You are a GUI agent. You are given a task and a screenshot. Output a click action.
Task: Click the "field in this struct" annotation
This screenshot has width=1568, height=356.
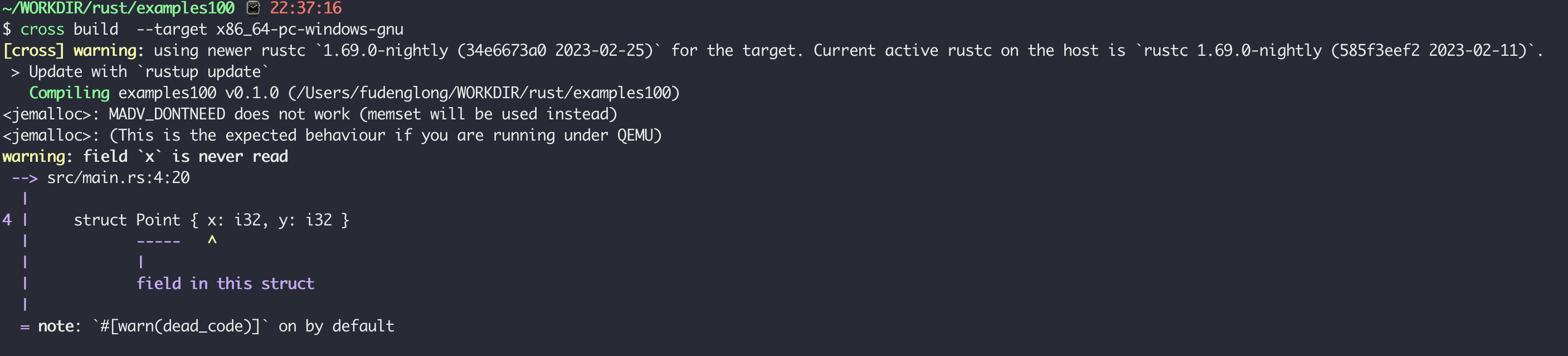[x=225, y=283]
